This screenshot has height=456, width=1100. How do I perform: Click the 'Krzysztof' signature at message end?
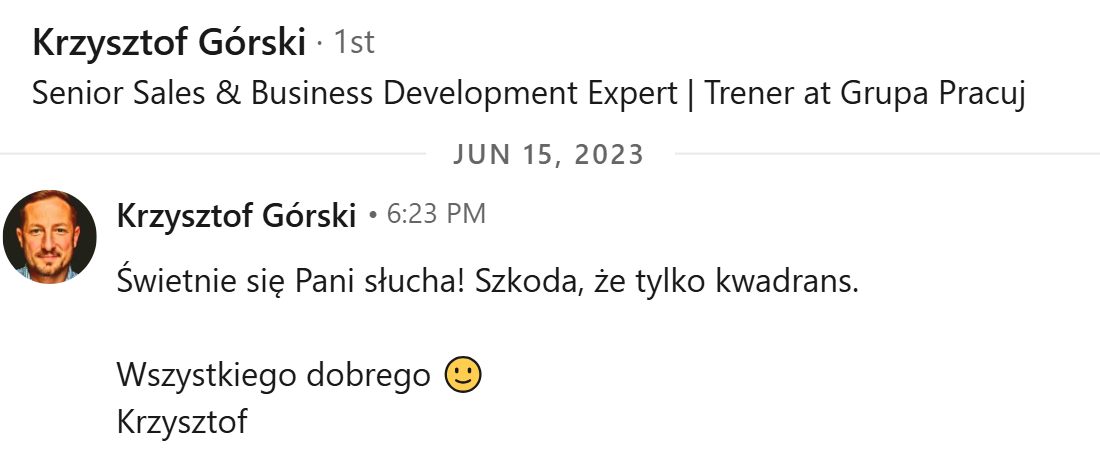pos(182,421)
